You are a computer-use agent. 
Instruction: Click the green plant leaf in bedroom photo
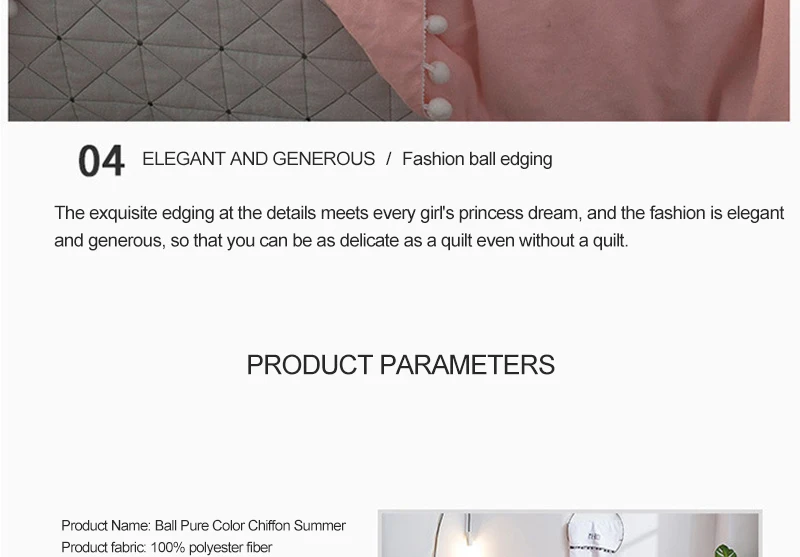[726, 551]
